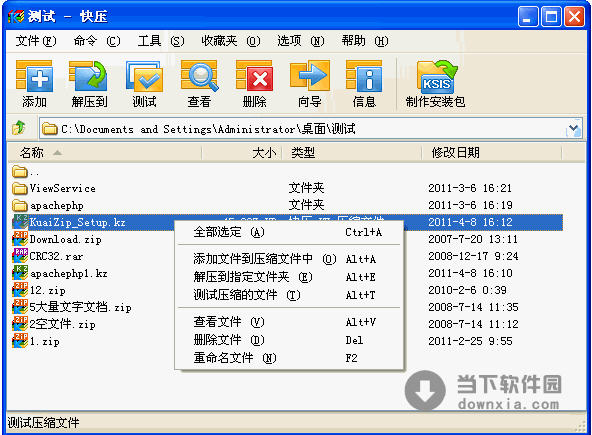The image size is (592, 435).
Task: Click the 2空文件.zip file icon
Action: pyautogui.click(x=20, y=324)
